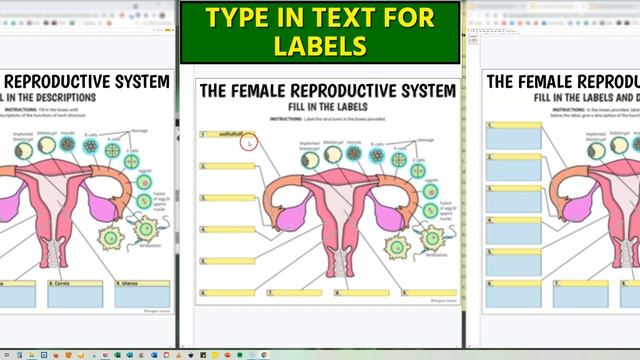Image resolution: width=640 pixels, height=360 pixels.
Task: Select label box 4 in the middle worksheet
Action: [x=227, y=229]
